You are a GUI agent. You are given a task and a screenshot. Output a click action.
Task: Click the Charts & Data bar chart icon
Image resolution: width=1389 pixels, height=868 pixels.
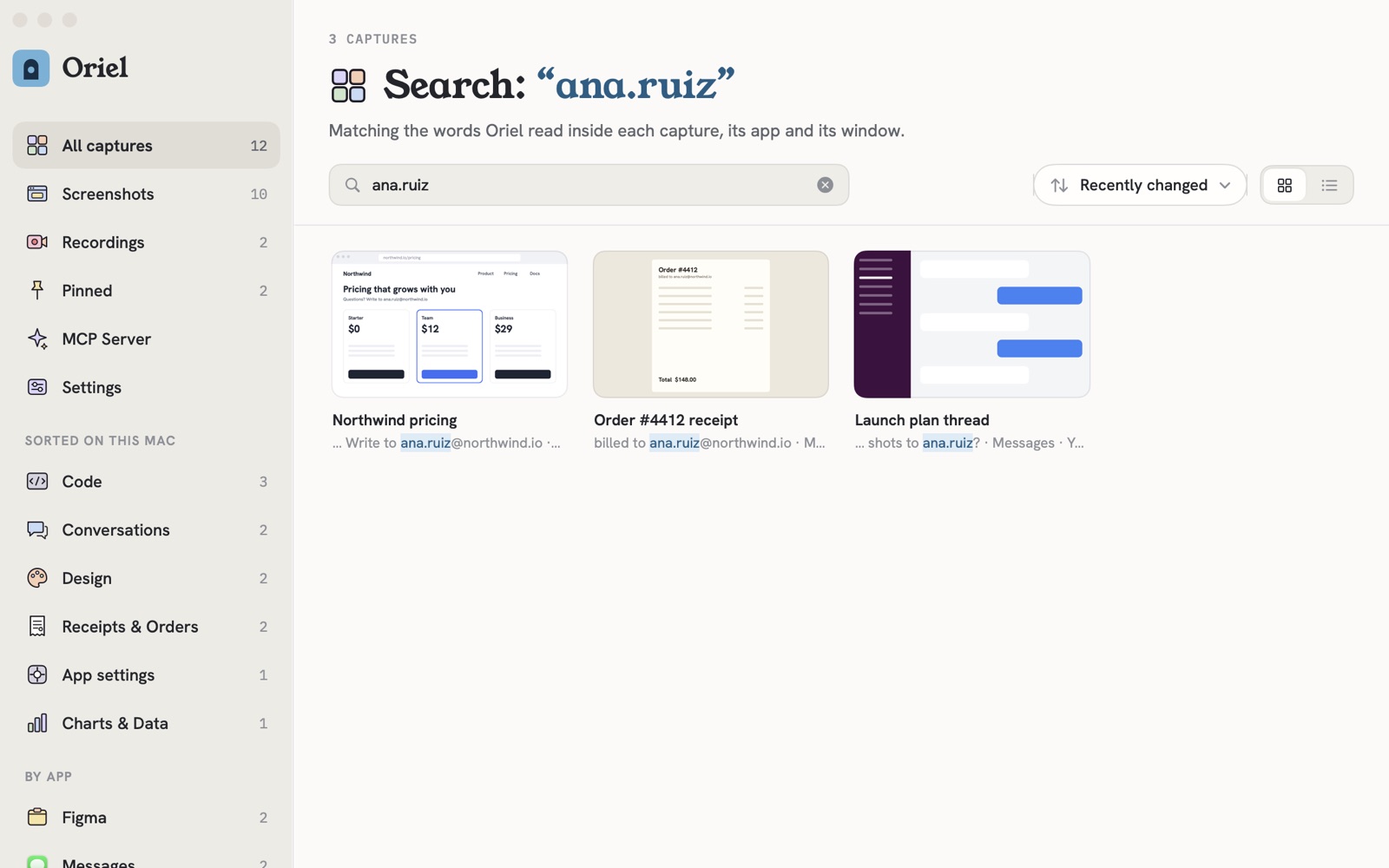pyautogui.click(x=37, y=723)
